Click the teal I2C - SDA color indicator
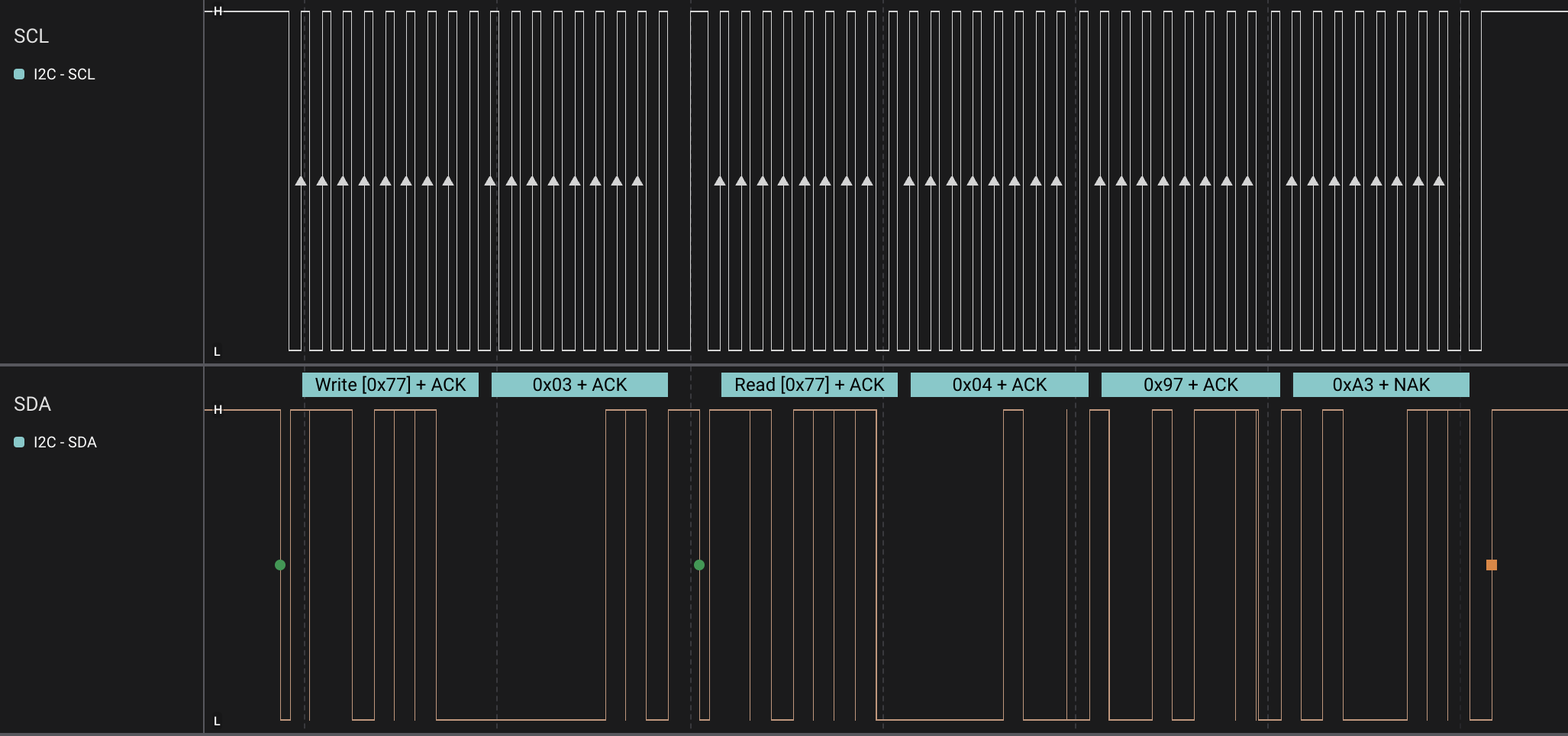Screen dimensions: 1568x736 coord(19,442)
